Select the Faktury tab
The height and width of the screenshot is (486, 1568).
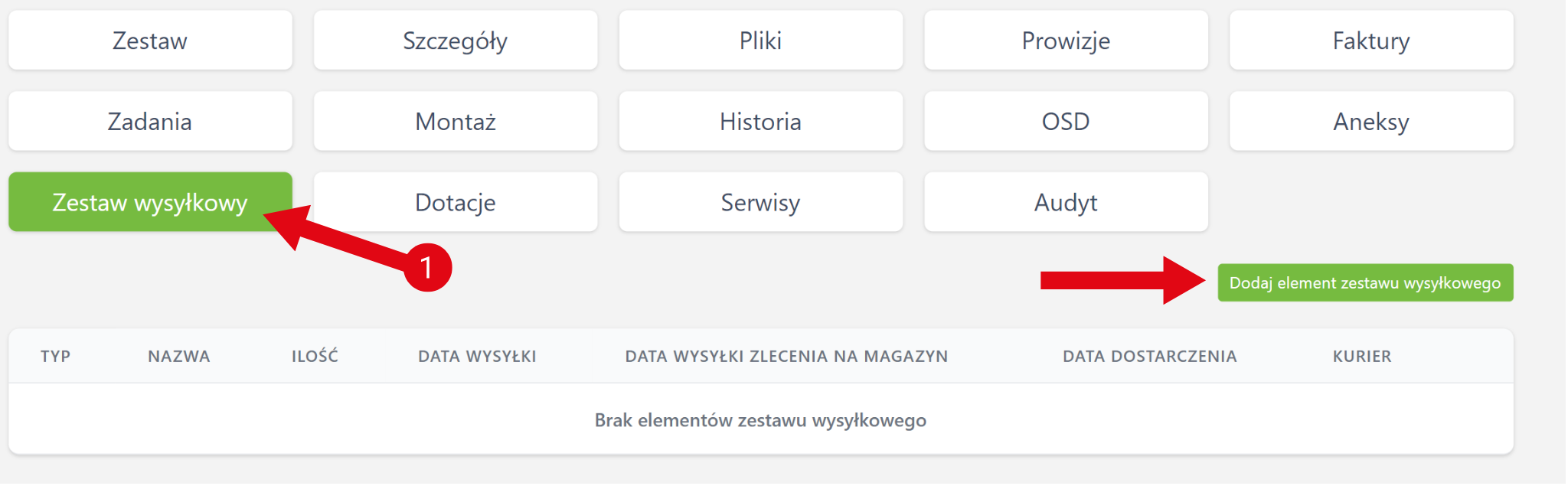[x=1371, y=41]
